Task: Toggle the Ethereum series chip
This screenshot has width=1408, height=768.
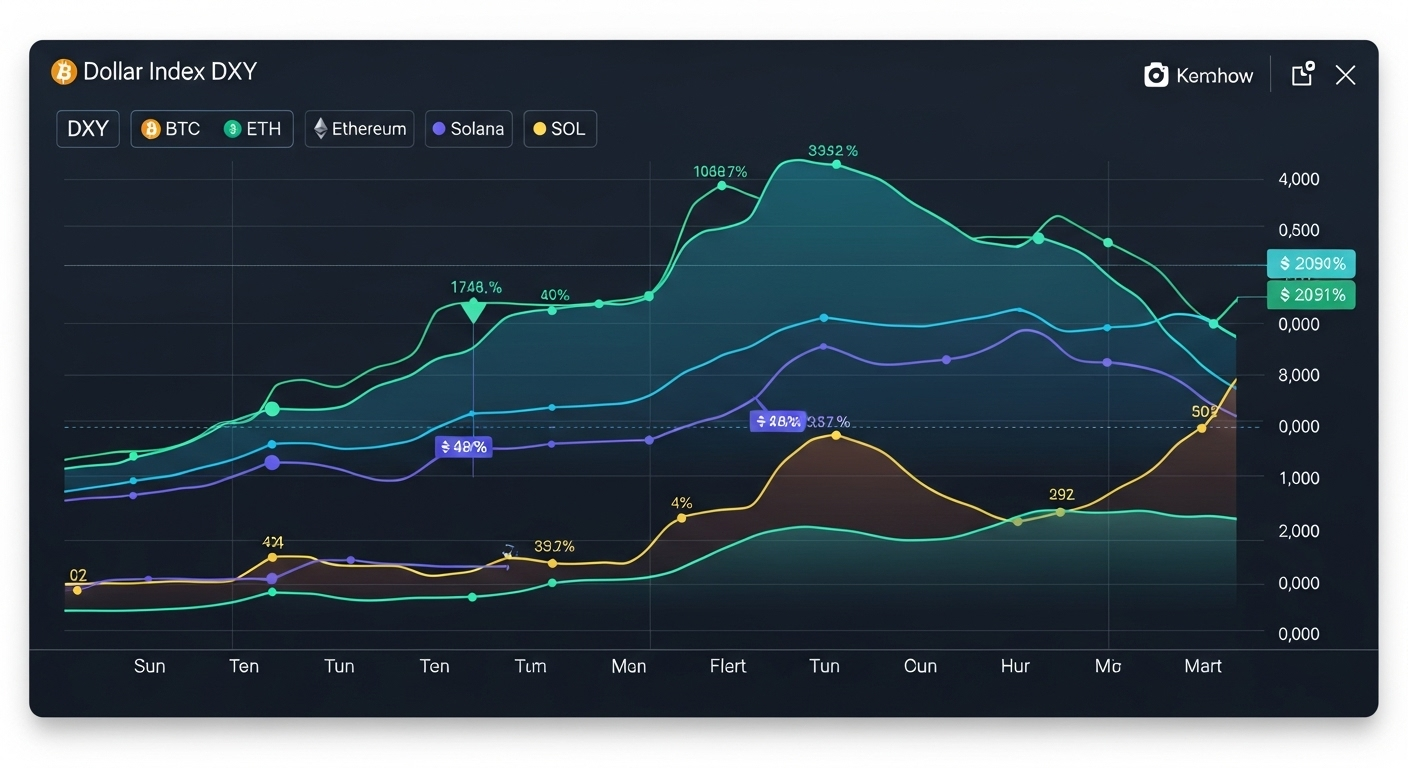Action: [360, 129]
